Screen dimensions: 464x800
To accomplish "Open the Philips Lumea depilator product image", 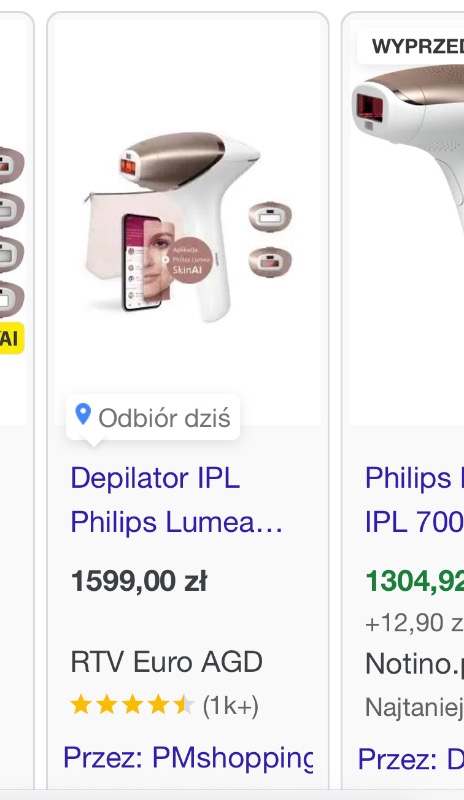I will point(187,226).
